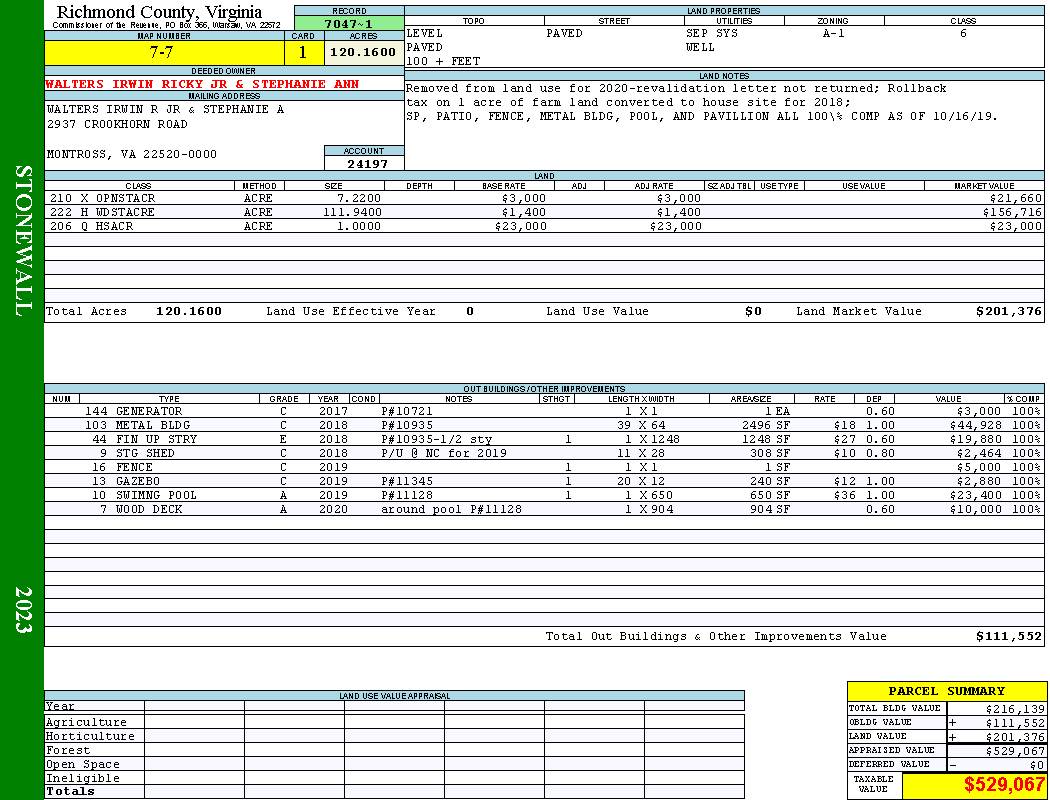
Task: Click Richmond County, Virginia title
Action: pos(159,12)
